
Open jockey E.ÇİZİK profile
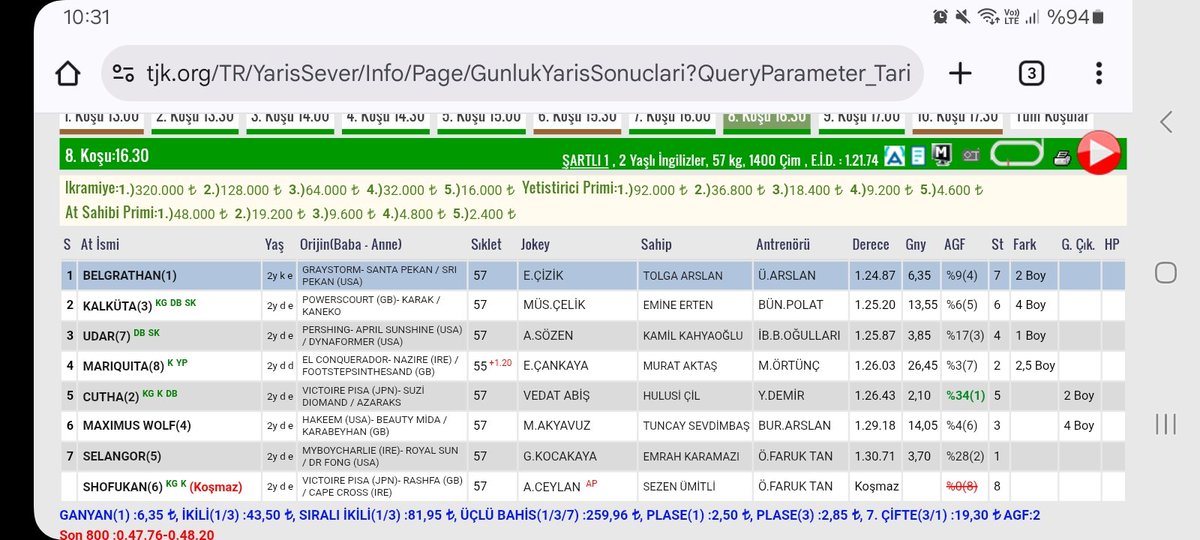(x=543, y=276)
